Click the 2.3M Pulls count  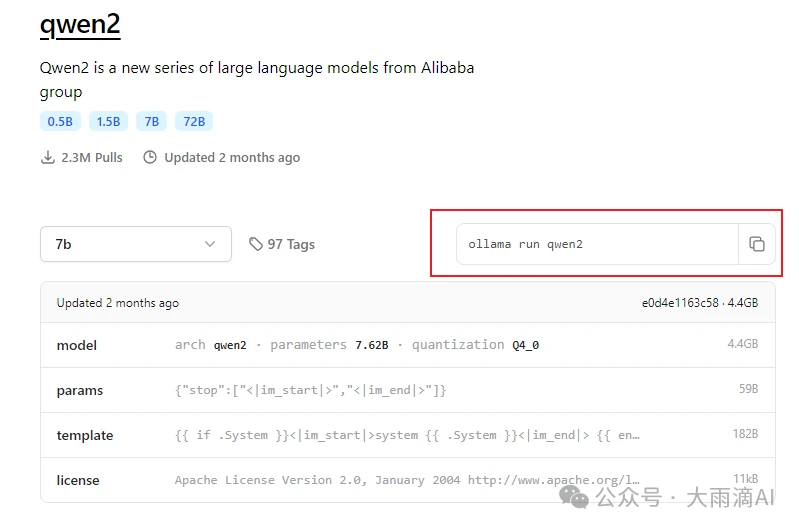[x=92, y=157]
